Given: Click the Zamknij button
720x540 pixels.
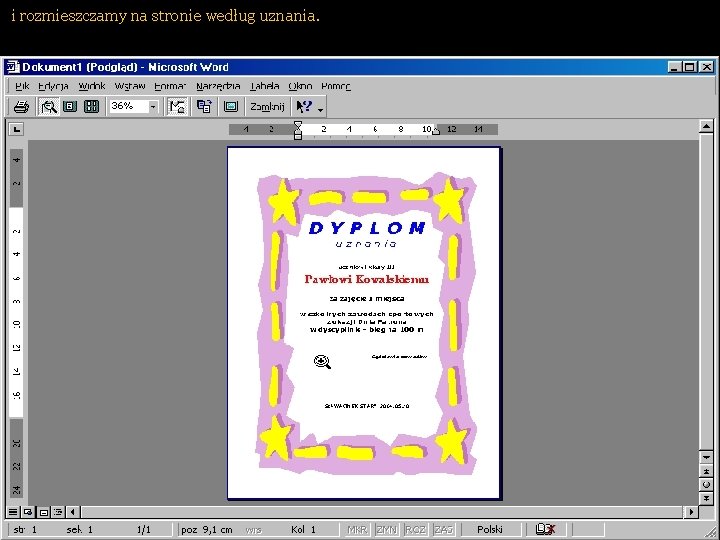Looking at the screenshot, I should pyautogui.click(x=267, y=107).
